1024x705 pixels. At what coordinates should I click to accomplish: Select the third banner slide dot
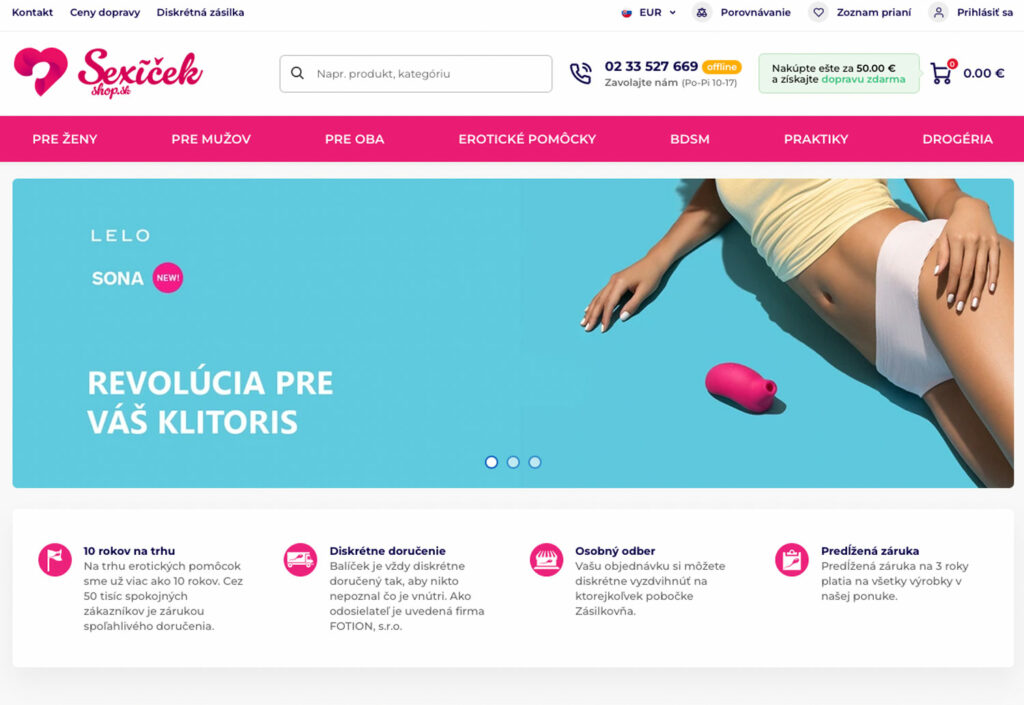[x=535, y=462]
